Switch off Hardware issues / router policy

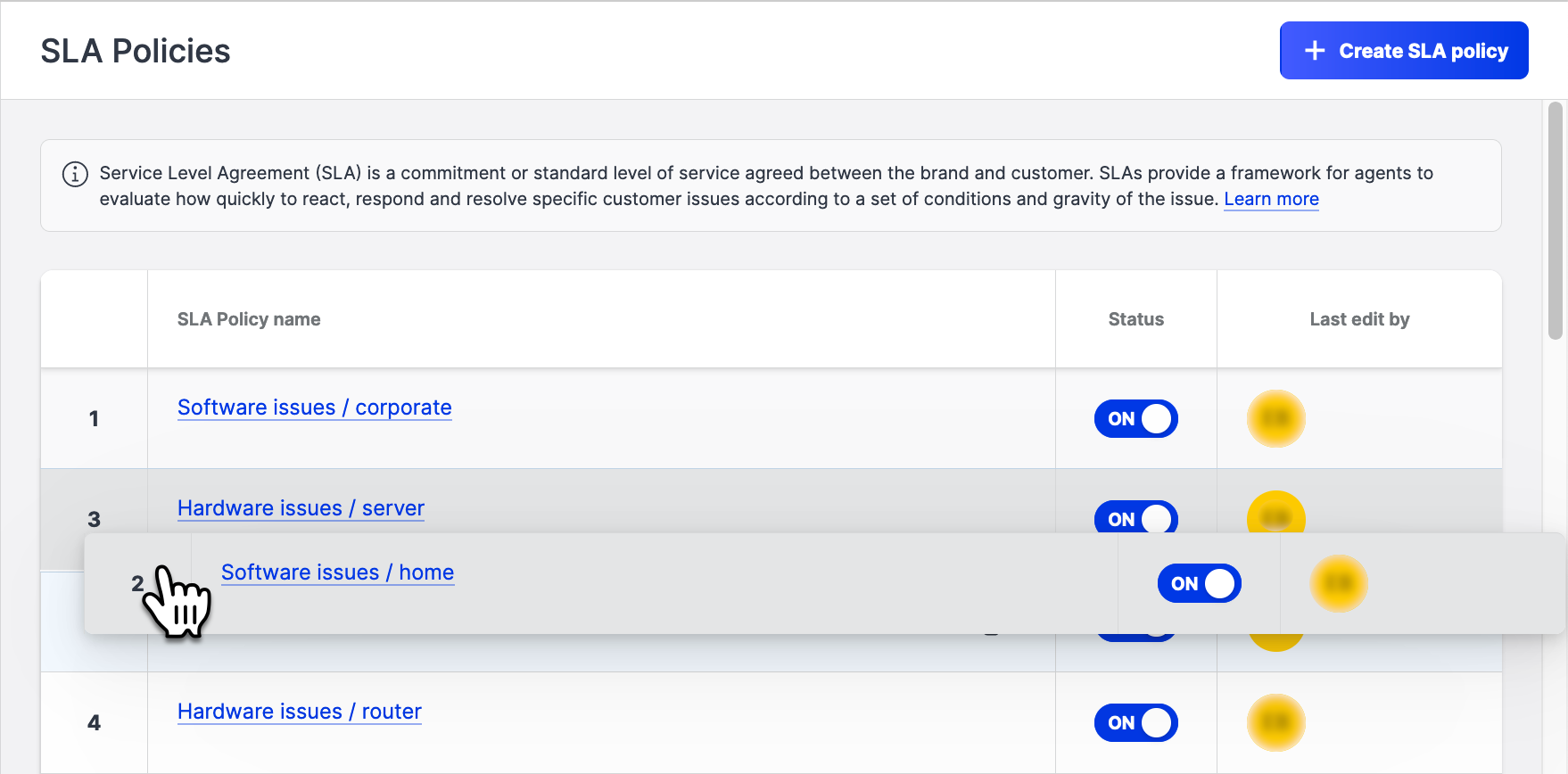click(x=1135, y=722)
